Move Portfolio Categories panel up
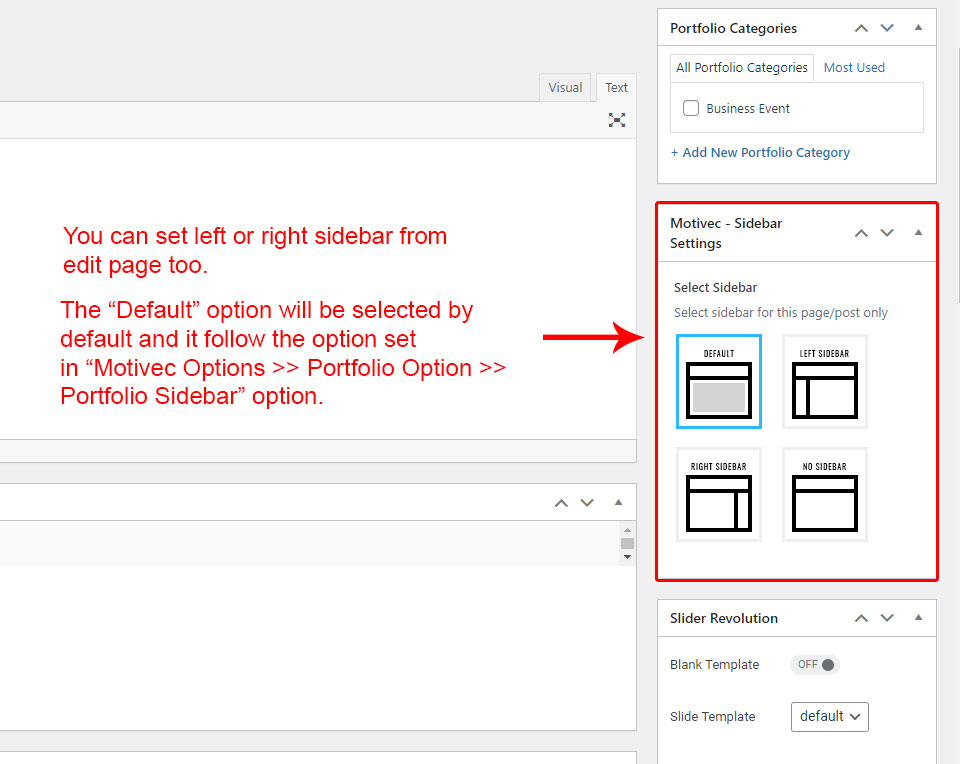Image resolution: width=960 pixels, height=764 pixels. [861, 28]
